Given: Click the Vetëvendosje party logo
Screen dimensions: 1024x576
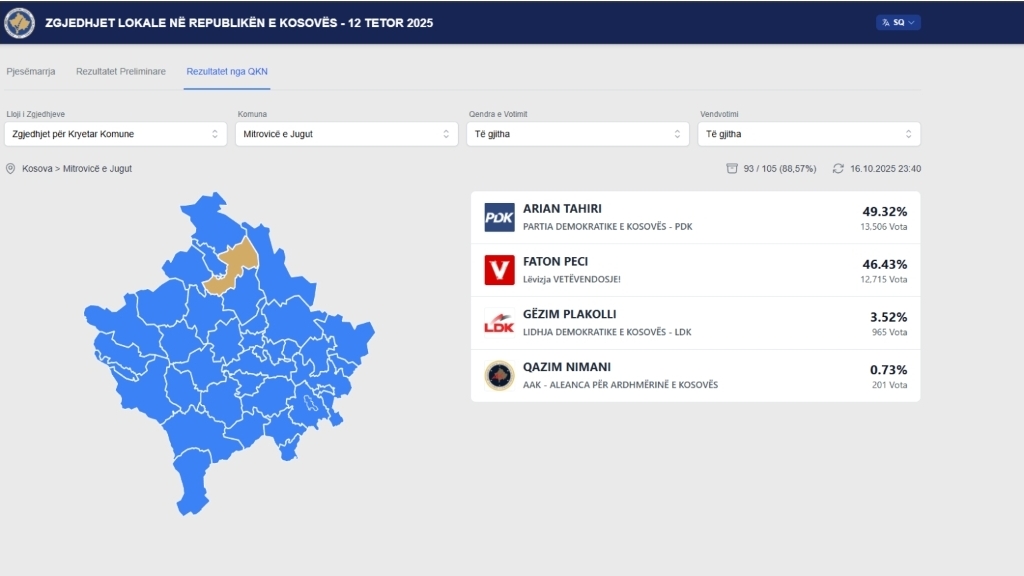Looking at the screenshot, I should [499, 270].
